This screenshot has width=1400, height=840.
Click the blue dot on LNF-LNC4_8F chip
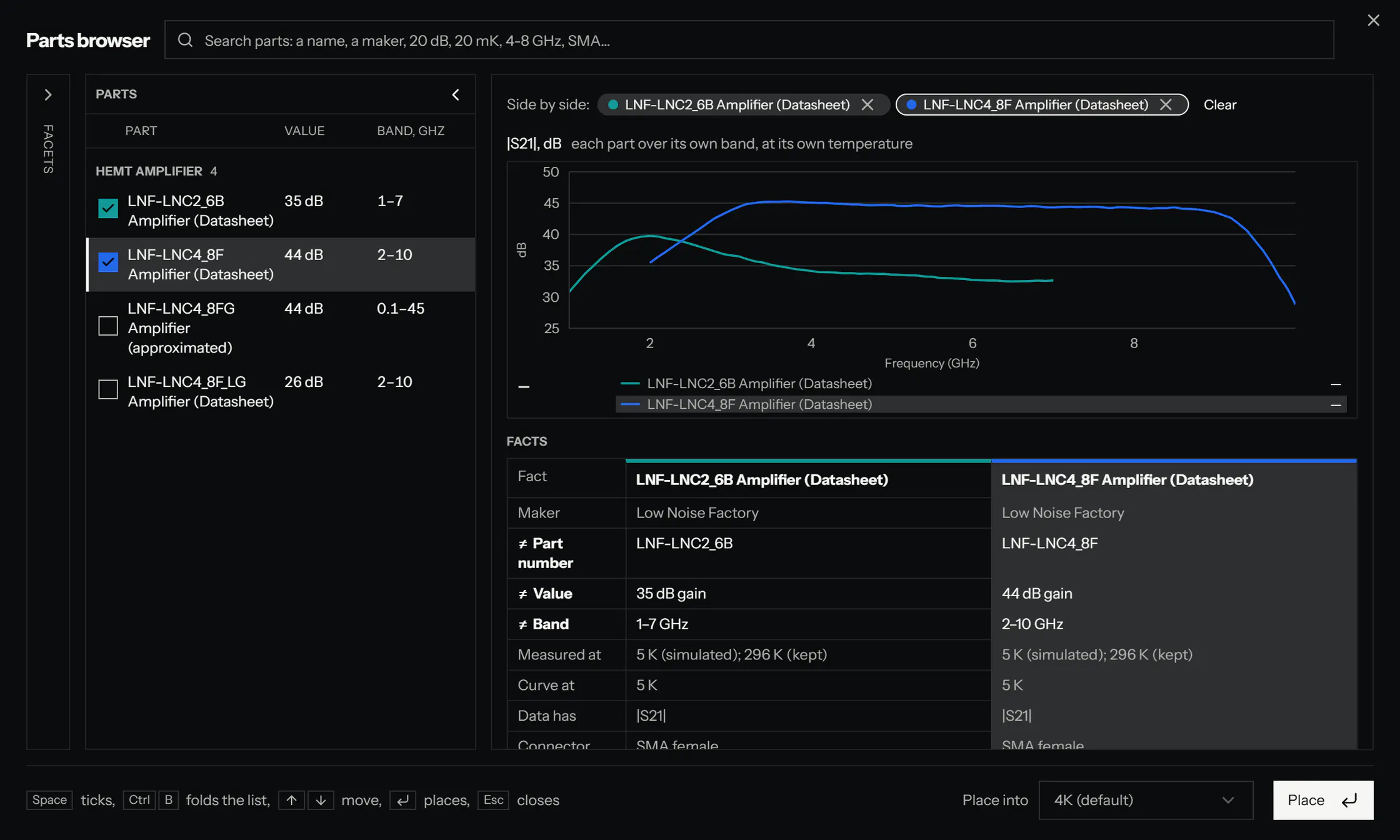tap(911, 104)
